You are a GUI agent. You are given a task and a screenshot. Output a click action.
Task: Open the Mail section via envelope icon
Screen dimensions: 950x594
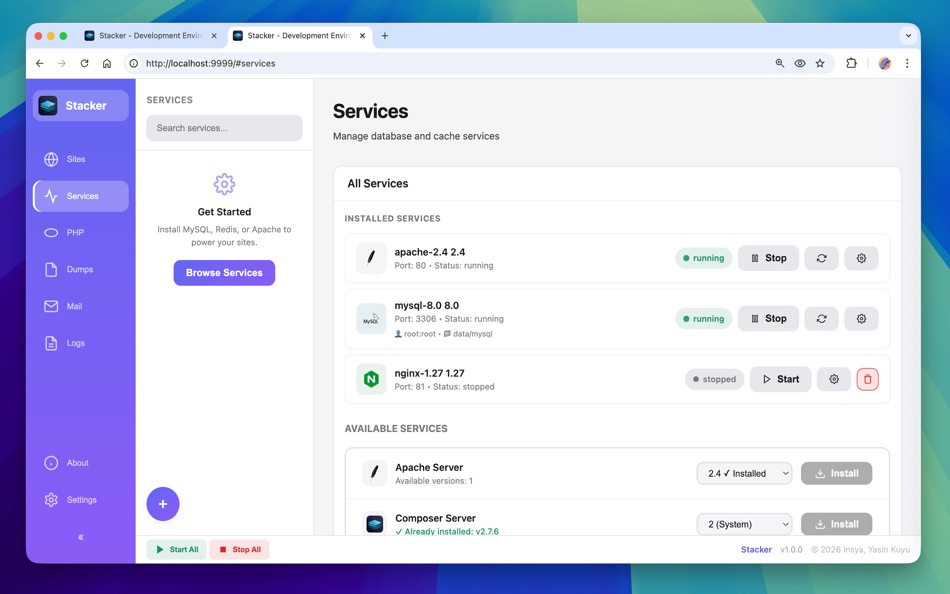point(50,306)
